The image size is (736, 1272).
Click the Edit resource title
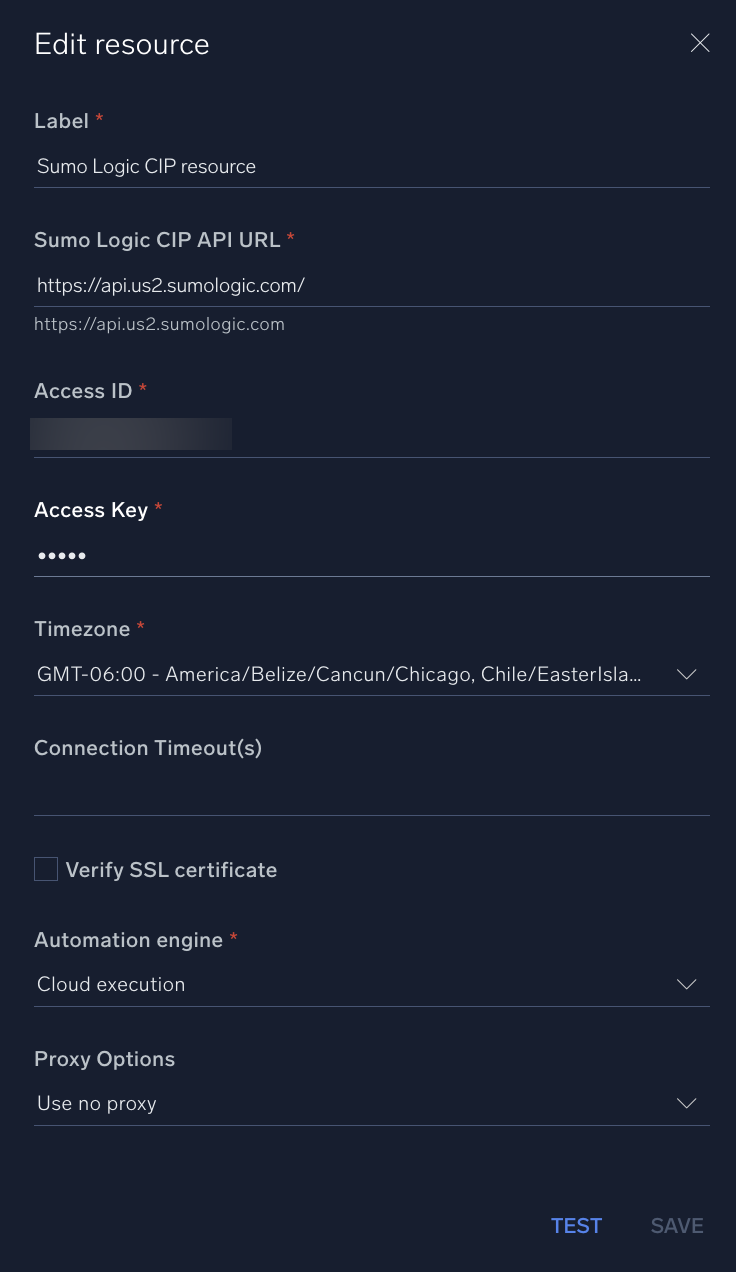click(x=122, y=44)
